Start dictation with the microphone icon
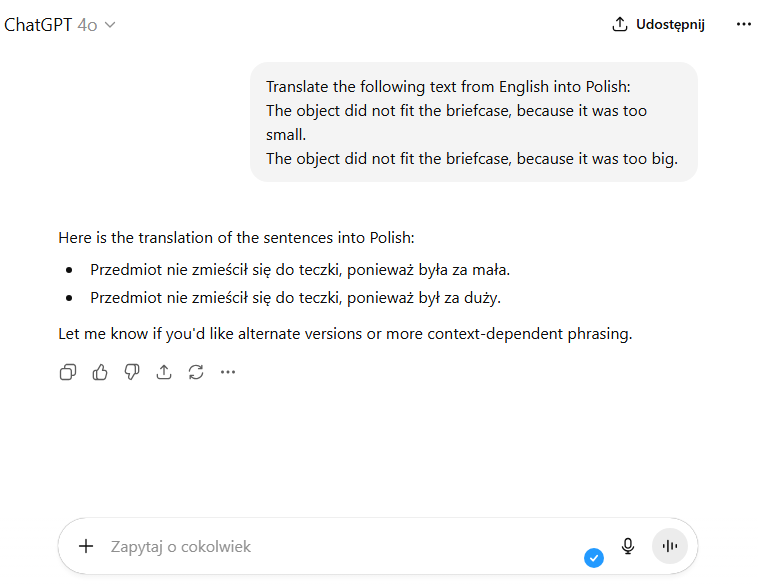The image size is (758, 584). point(628,546)
